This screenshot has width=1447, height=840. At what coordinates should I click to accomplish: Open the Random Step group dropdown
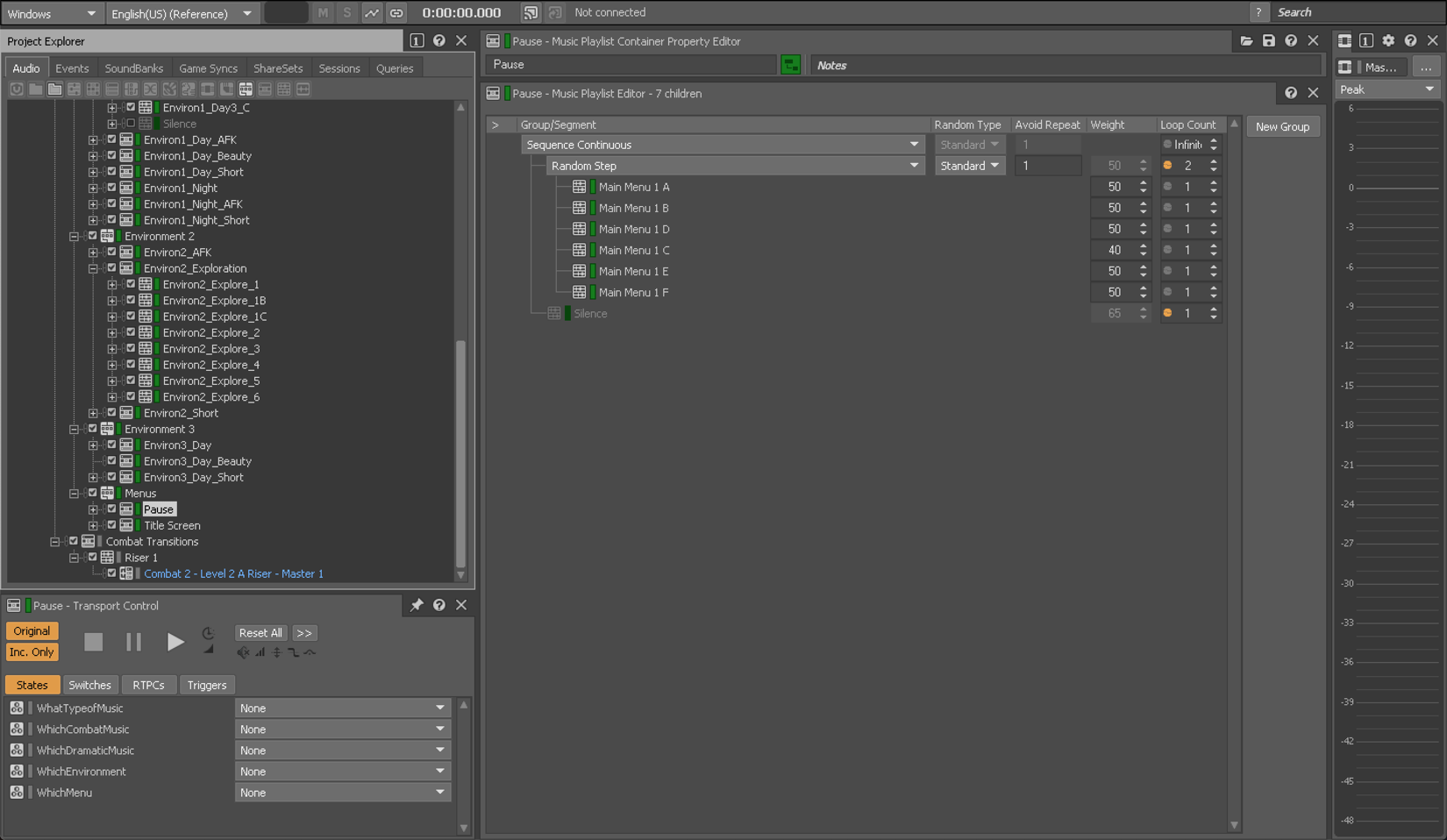[x=735, y=166]
